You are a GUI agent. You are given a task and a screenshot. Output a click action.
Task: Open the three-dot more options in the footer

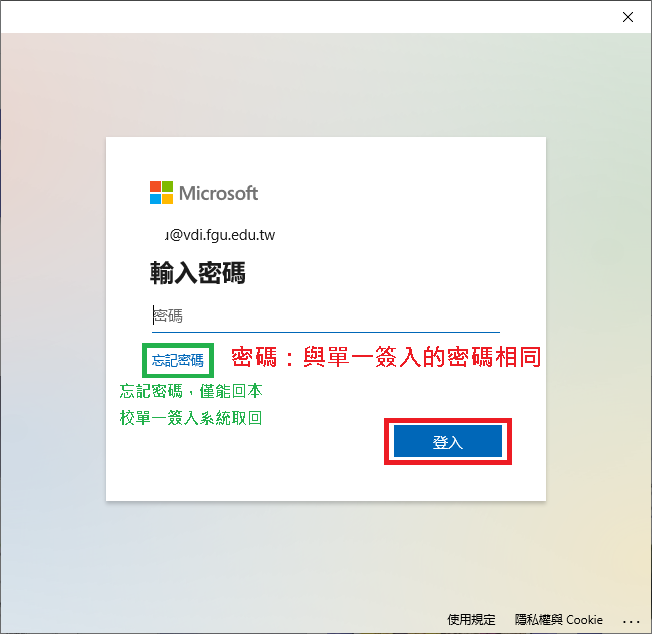(631, 622)
